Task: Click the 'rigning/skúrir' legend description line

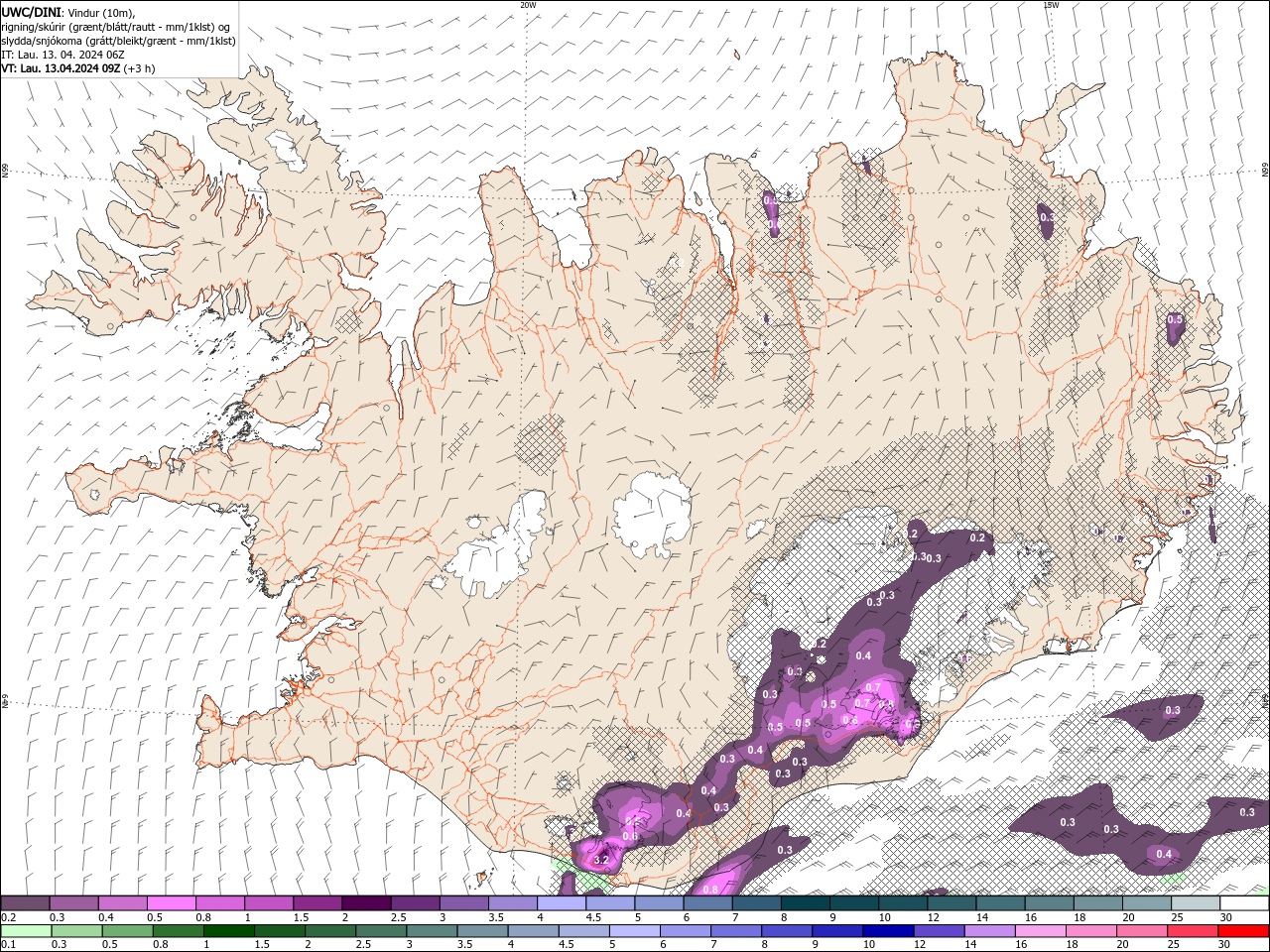Action: click(x=116, y=27)
